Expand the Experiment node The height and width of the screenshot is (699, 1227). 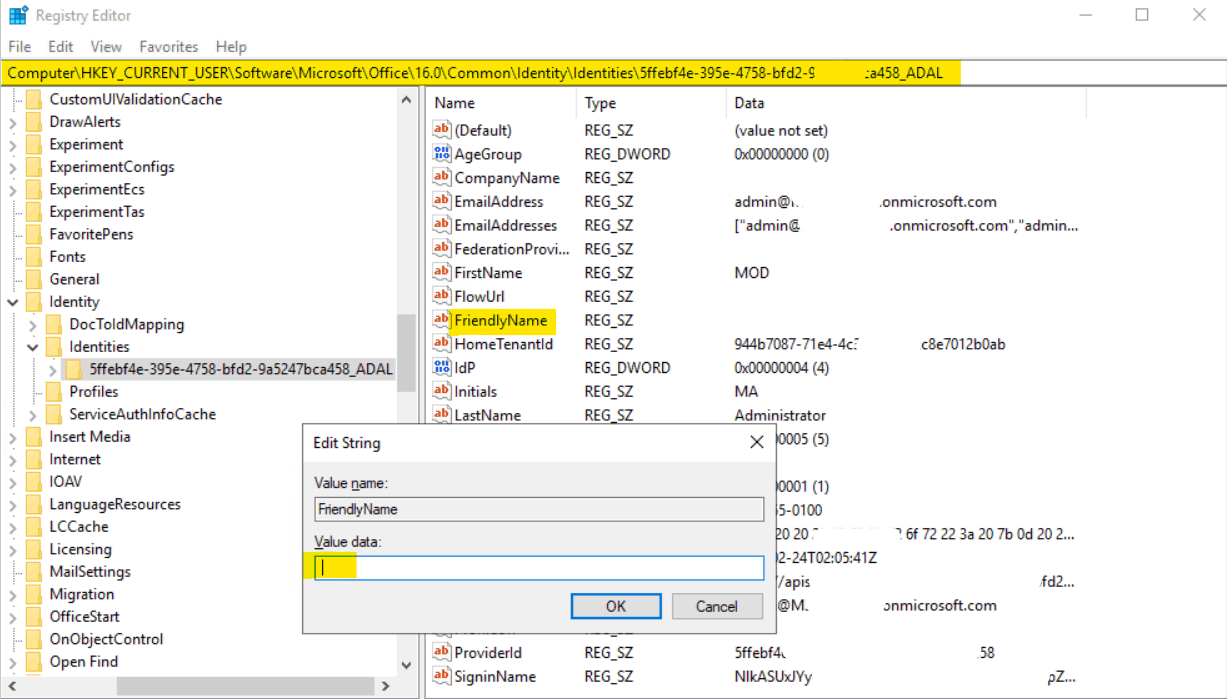(x=13, y=144)
